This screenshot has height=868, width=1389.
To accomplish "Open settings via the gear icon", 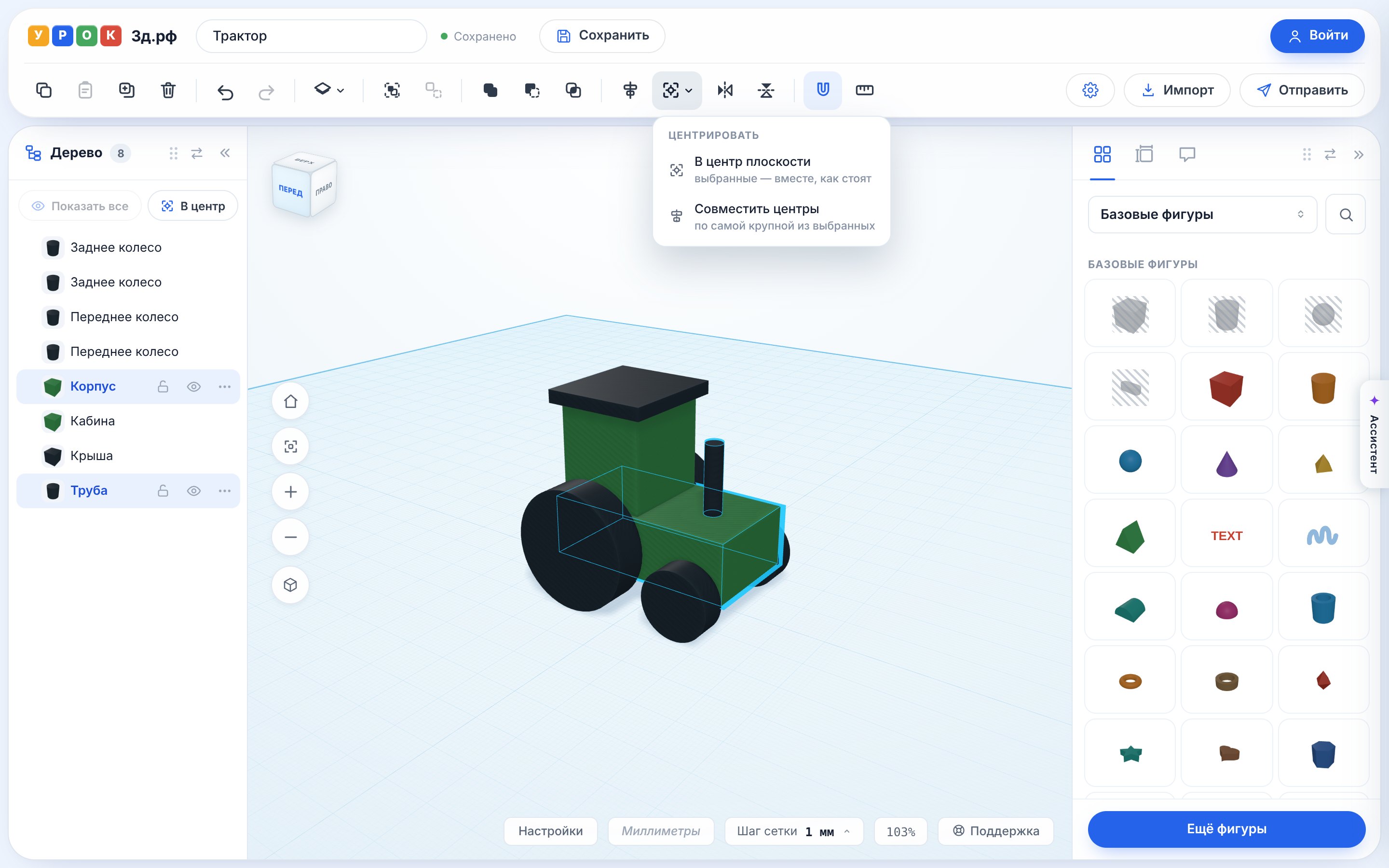I will click(1090, 90).
